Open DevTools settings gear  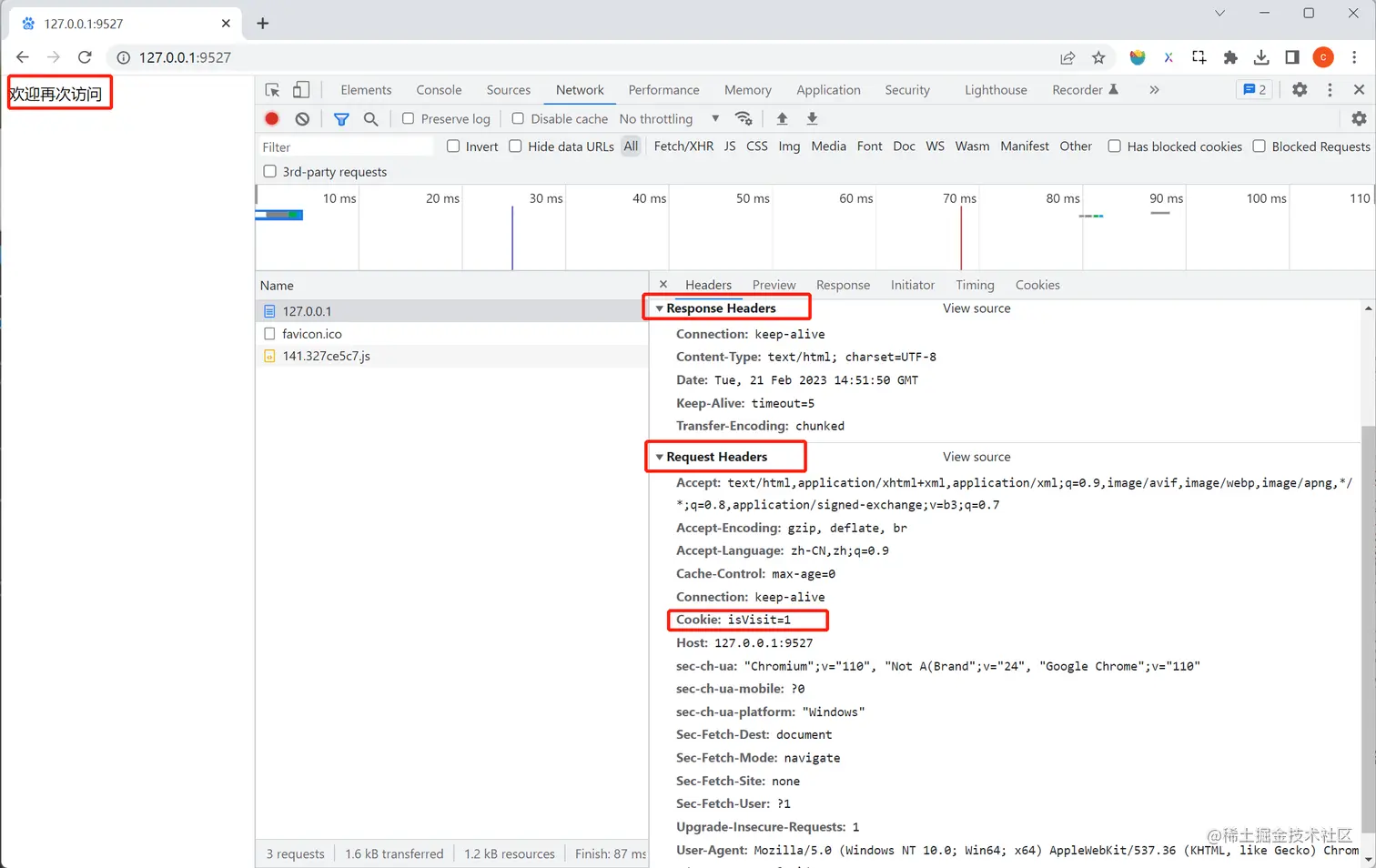tap(1300, 90)
